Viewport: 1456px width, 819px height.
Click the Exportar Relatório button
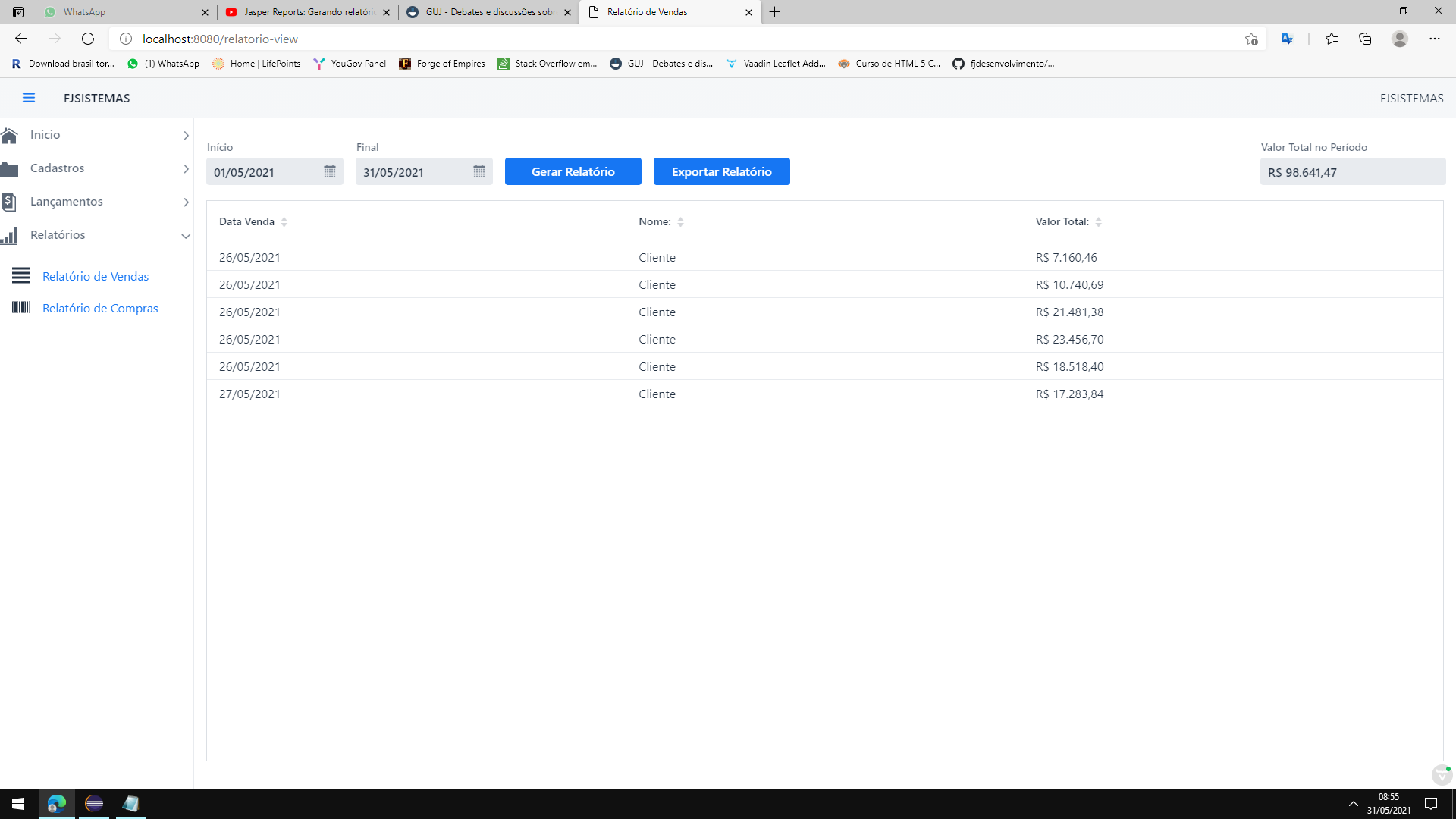721,171
